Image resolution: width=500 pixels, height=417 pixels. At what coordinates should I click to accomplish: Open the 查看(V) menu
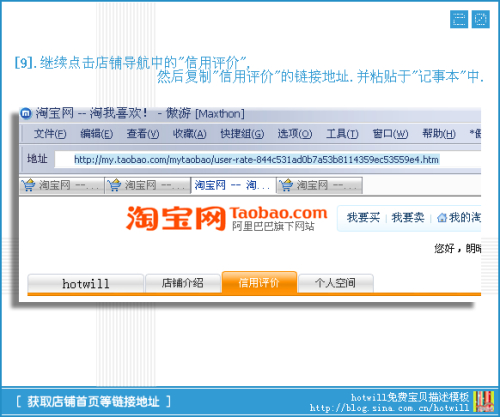[143, 134]
